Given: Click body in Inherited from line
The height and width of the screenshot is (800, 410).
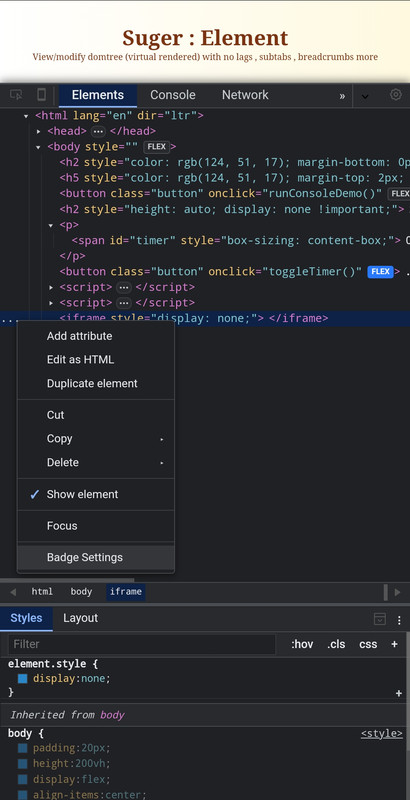Looking at the screenshot, I should click(x=112, y=715).
